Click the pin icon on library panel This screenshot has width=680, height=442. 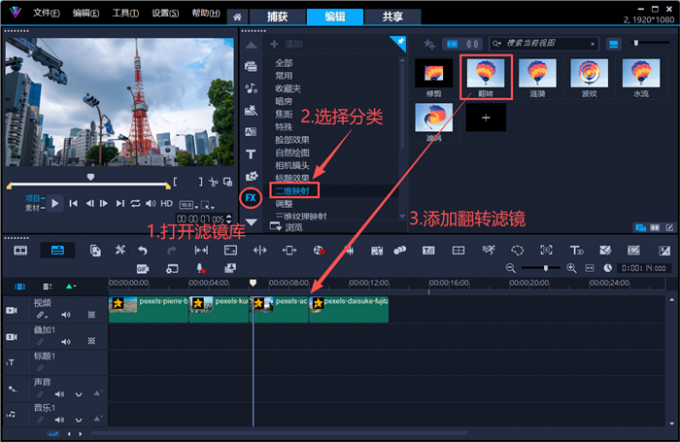[x=399, y=42]
